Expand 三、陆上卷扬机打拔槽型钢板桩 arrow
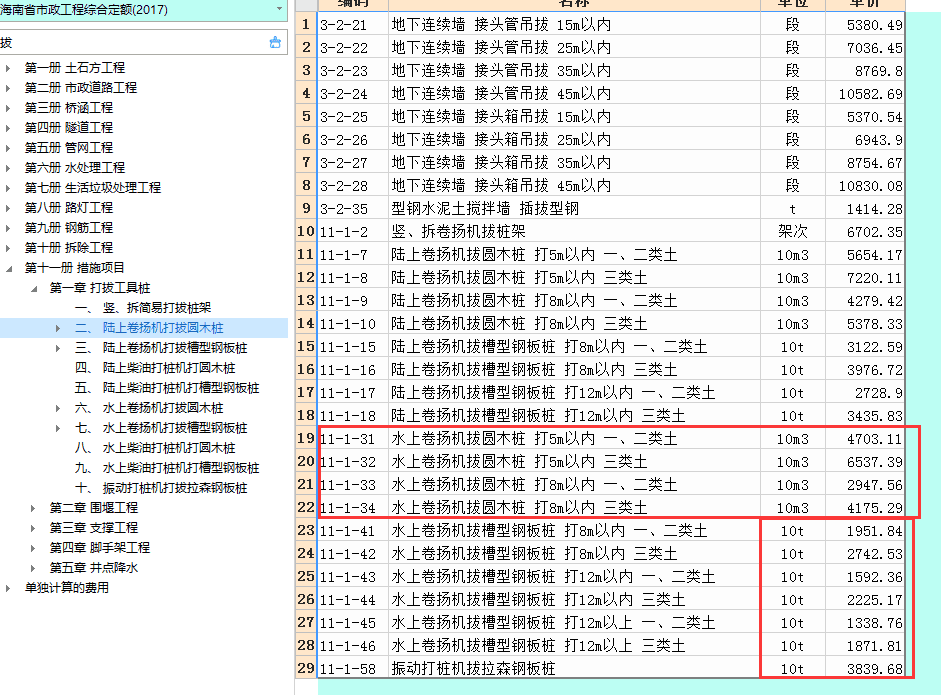 click(58, 348)
